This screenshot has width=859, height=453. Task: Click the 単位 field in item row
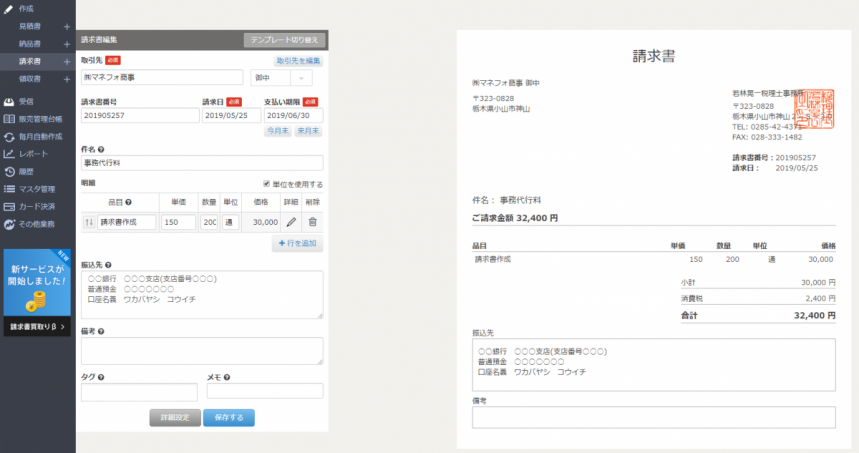pyautogui.click(x=231, y=222)
